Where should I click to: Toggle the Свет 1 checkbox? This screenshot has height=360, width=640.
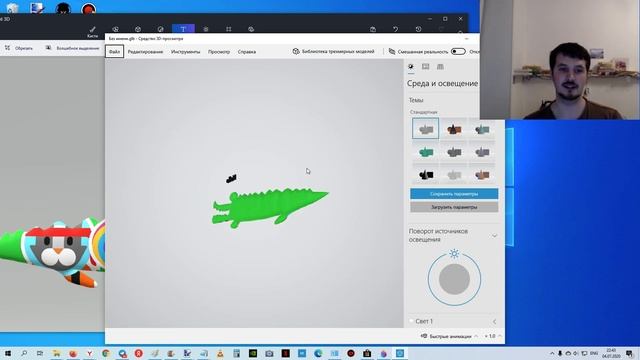coord(411,321)
